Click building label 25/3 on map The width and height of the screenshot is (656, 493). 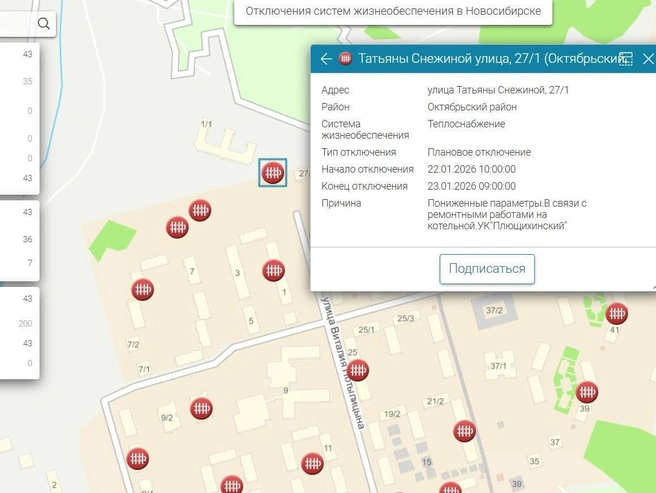coord(405,318)
